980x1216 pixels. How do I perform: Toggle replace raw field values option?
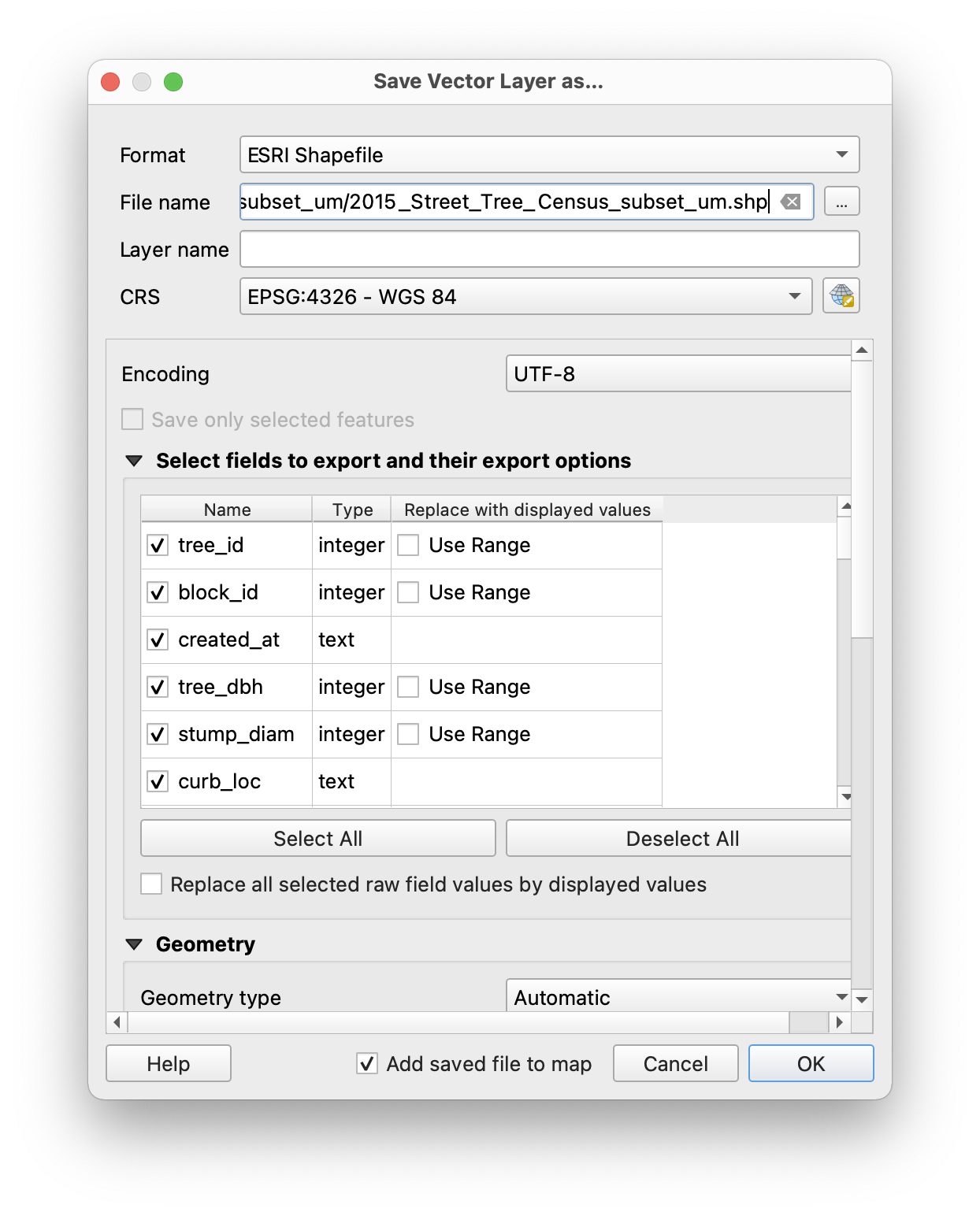click(150, 884)
